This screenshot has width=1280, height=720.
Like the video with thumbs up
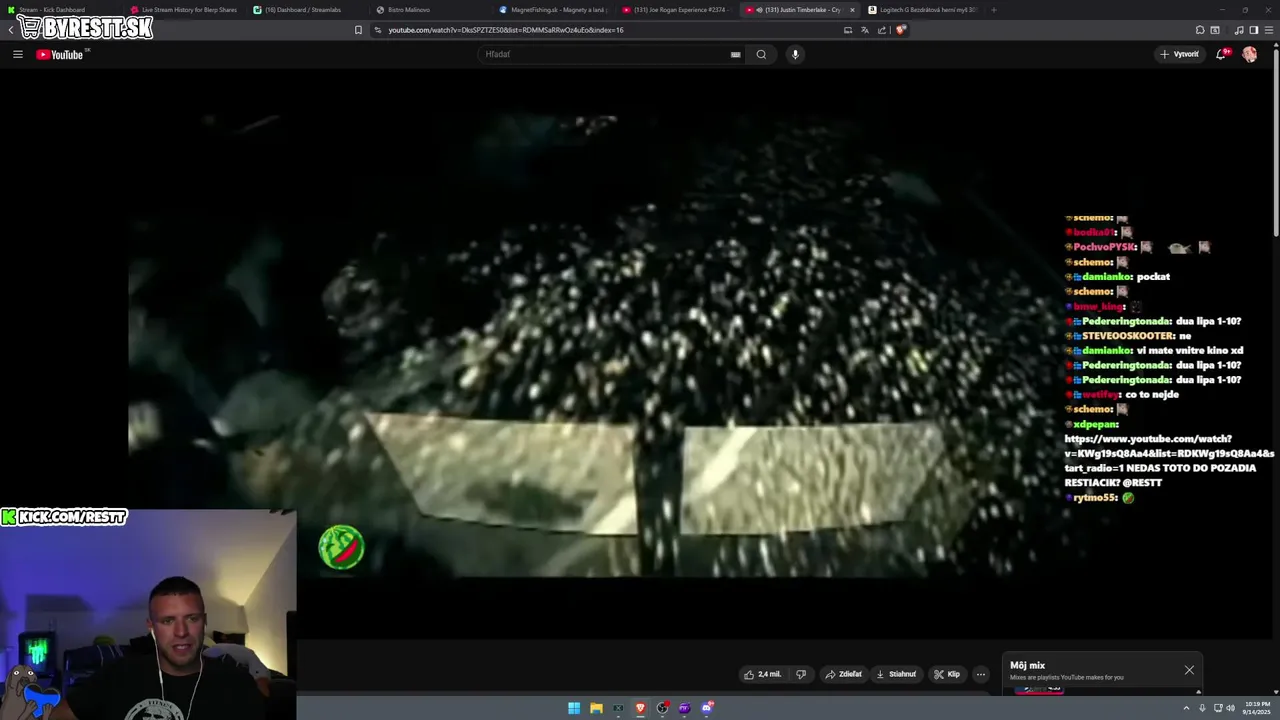point(762,674)
